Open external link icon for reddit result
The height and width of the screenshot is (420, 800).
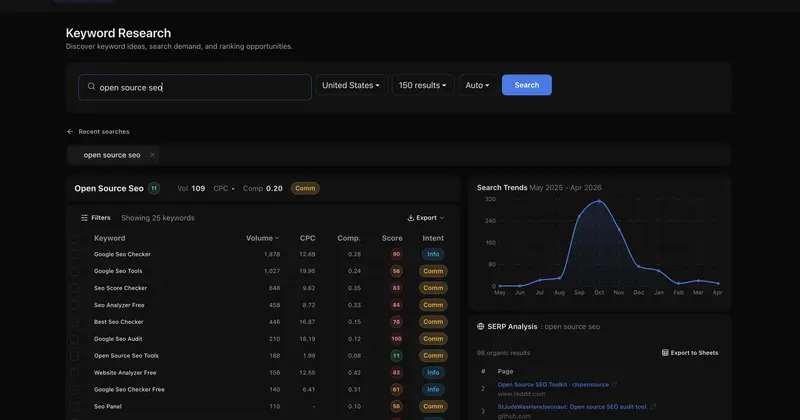(x=614, y=385)
